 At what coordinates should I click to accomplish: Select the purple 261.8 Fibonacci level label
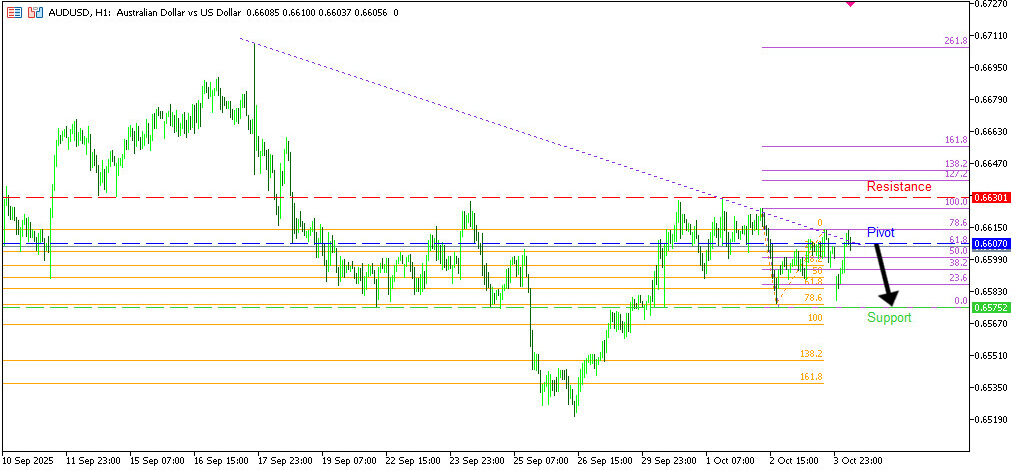coord(955,41)
